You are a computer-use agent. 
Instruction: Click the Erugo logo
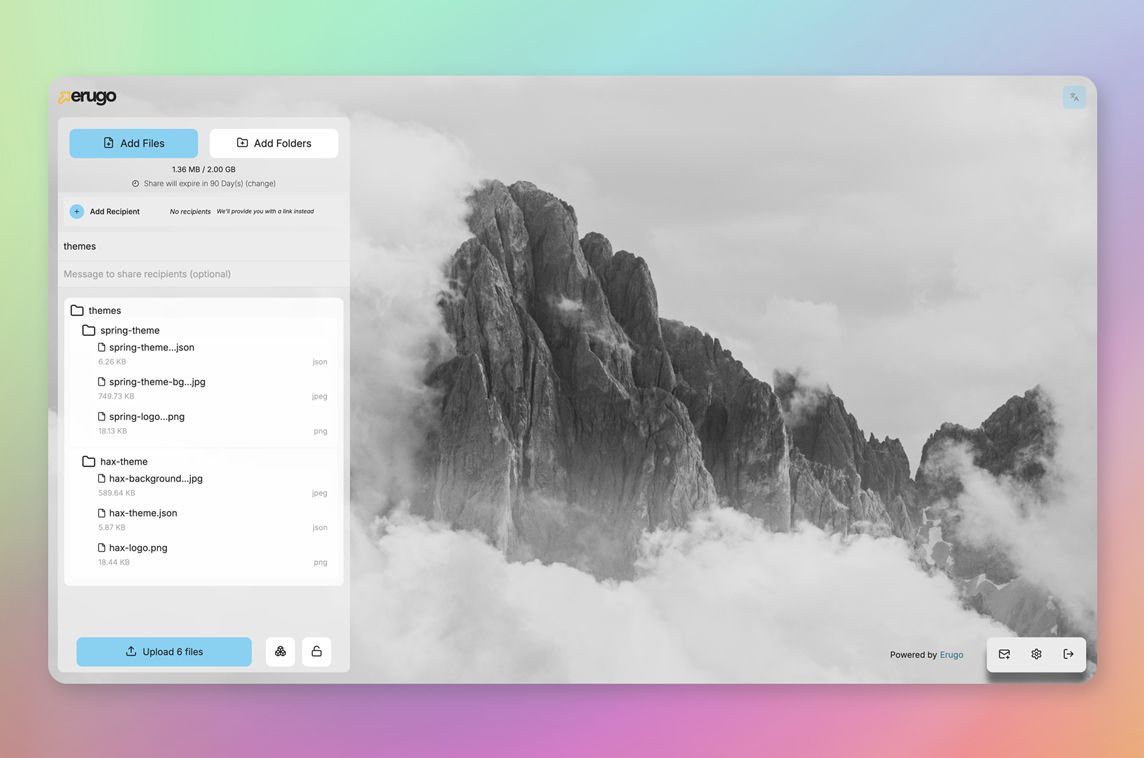pos(88,96)
